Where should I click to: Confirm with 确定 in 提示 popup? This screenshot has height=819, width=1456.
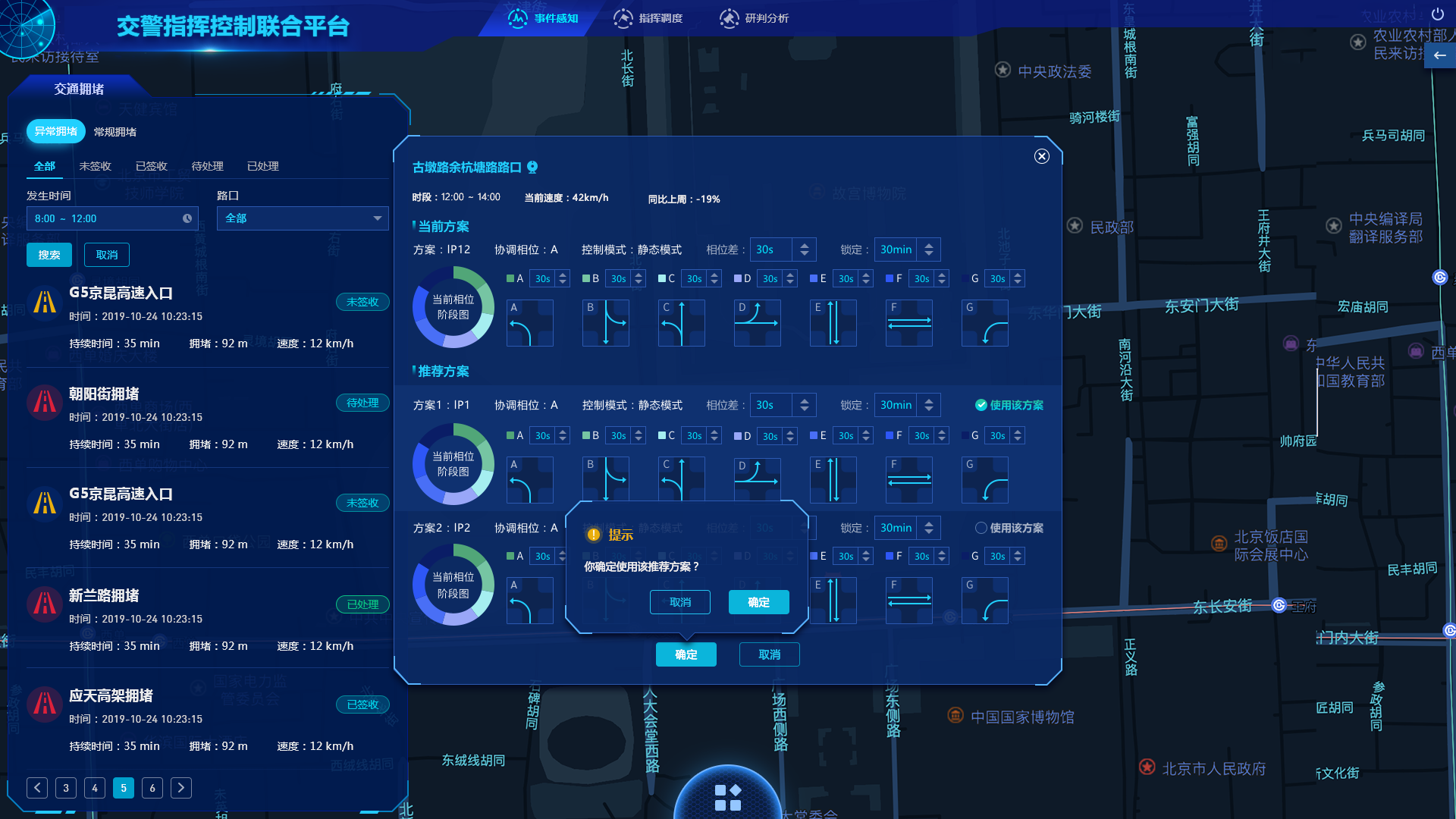coord(759,602)
